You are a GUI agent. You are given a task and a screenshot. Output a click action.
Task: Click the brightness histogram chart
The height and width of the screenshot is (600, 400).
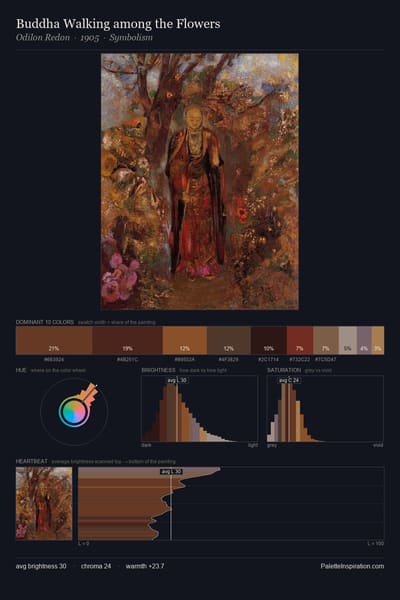[x=199, y=409]
